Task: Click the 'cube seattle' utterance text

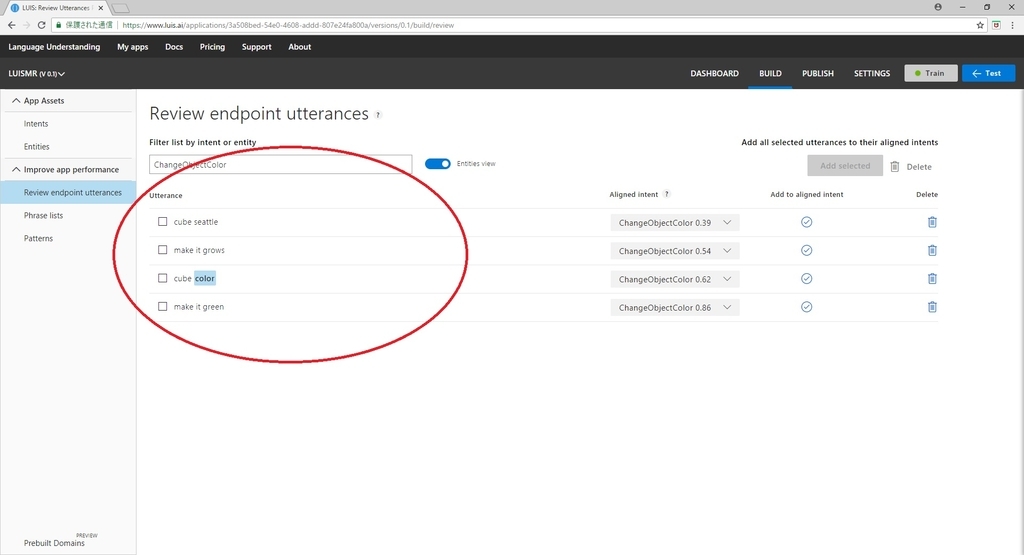Action: click(x=196, y=222)
